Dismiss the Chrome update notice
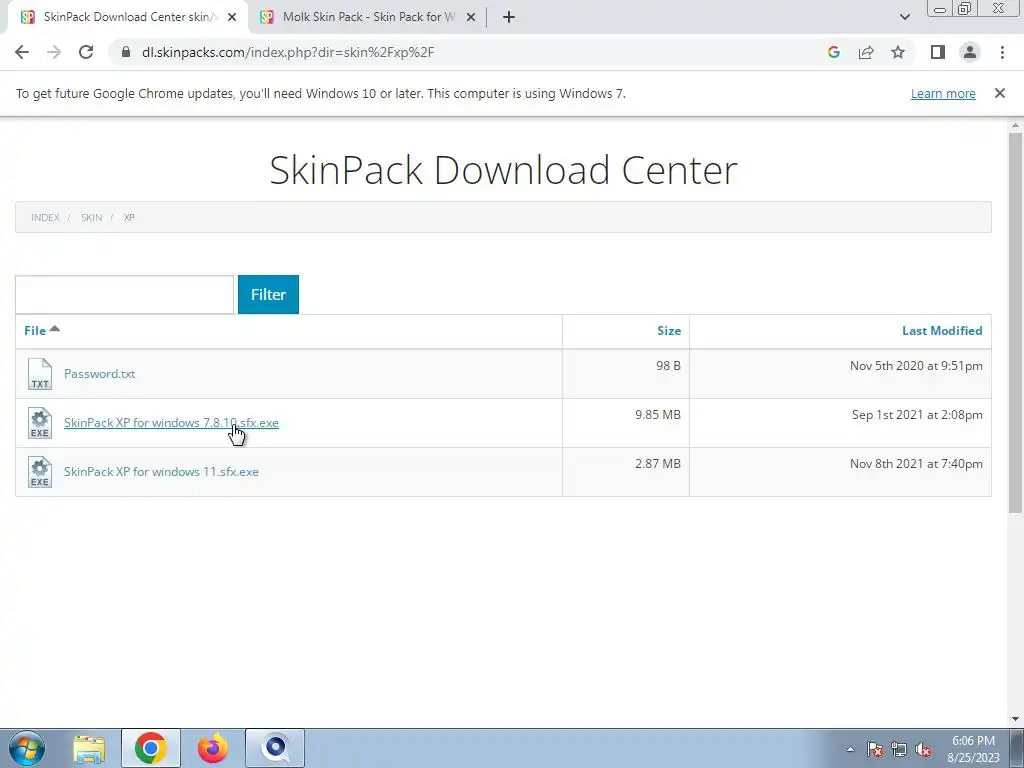This screenshot has height=768, width=1024. (1000, 93)
